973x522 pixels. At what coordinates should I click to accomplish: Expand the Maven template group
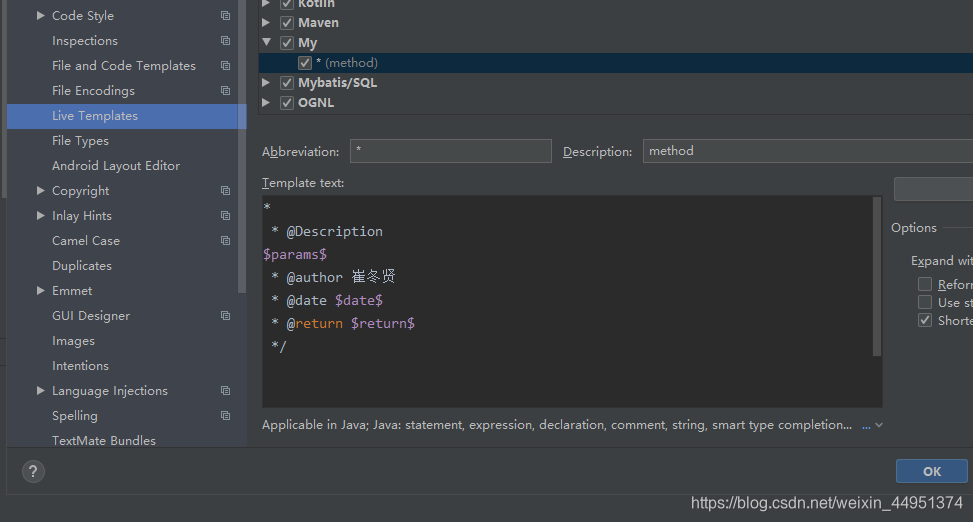click(266, 23)
